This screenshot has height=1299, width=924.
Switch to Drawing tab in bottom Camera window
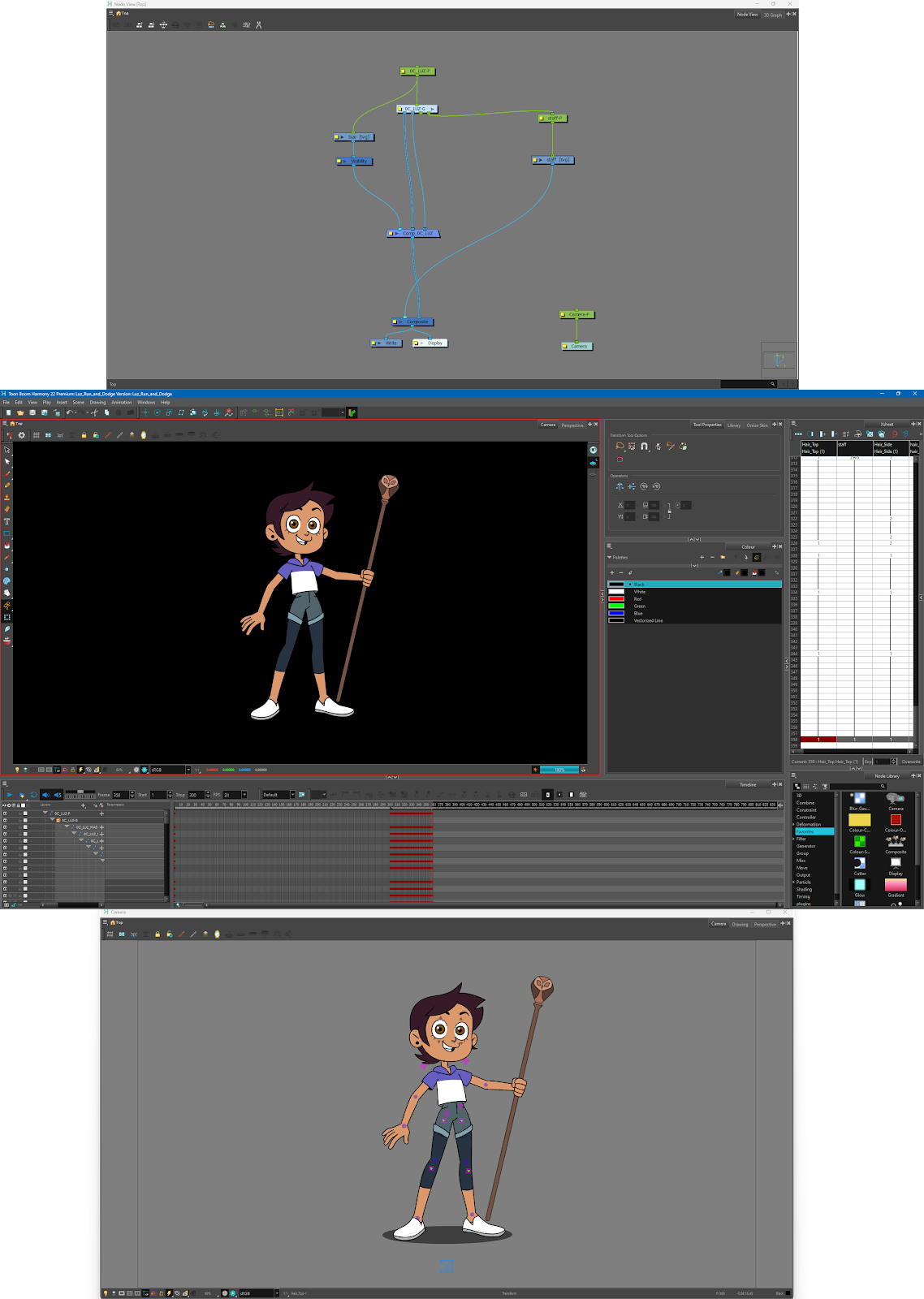(740, 924)
